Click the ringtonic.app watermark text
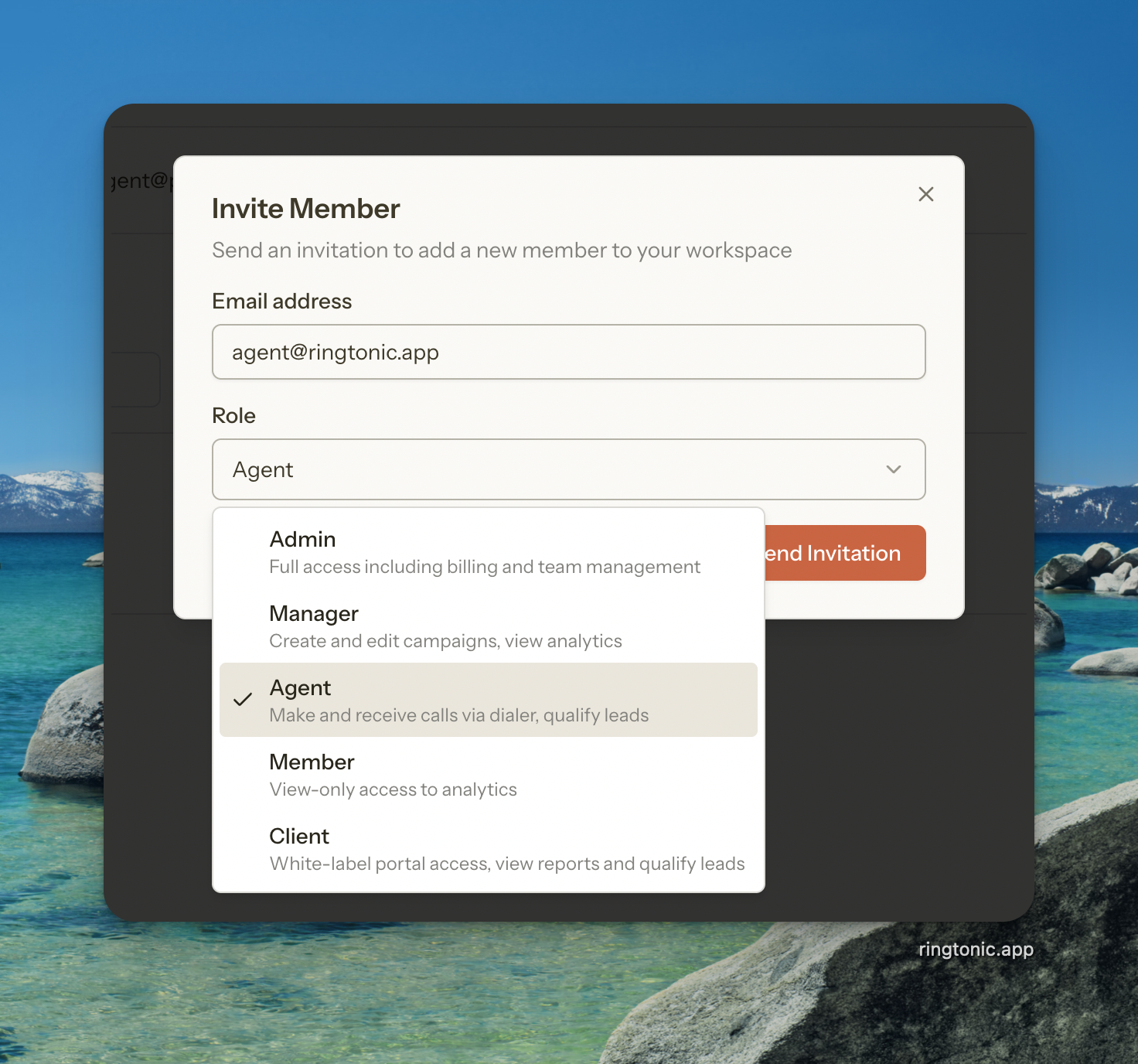 [976, 950]
